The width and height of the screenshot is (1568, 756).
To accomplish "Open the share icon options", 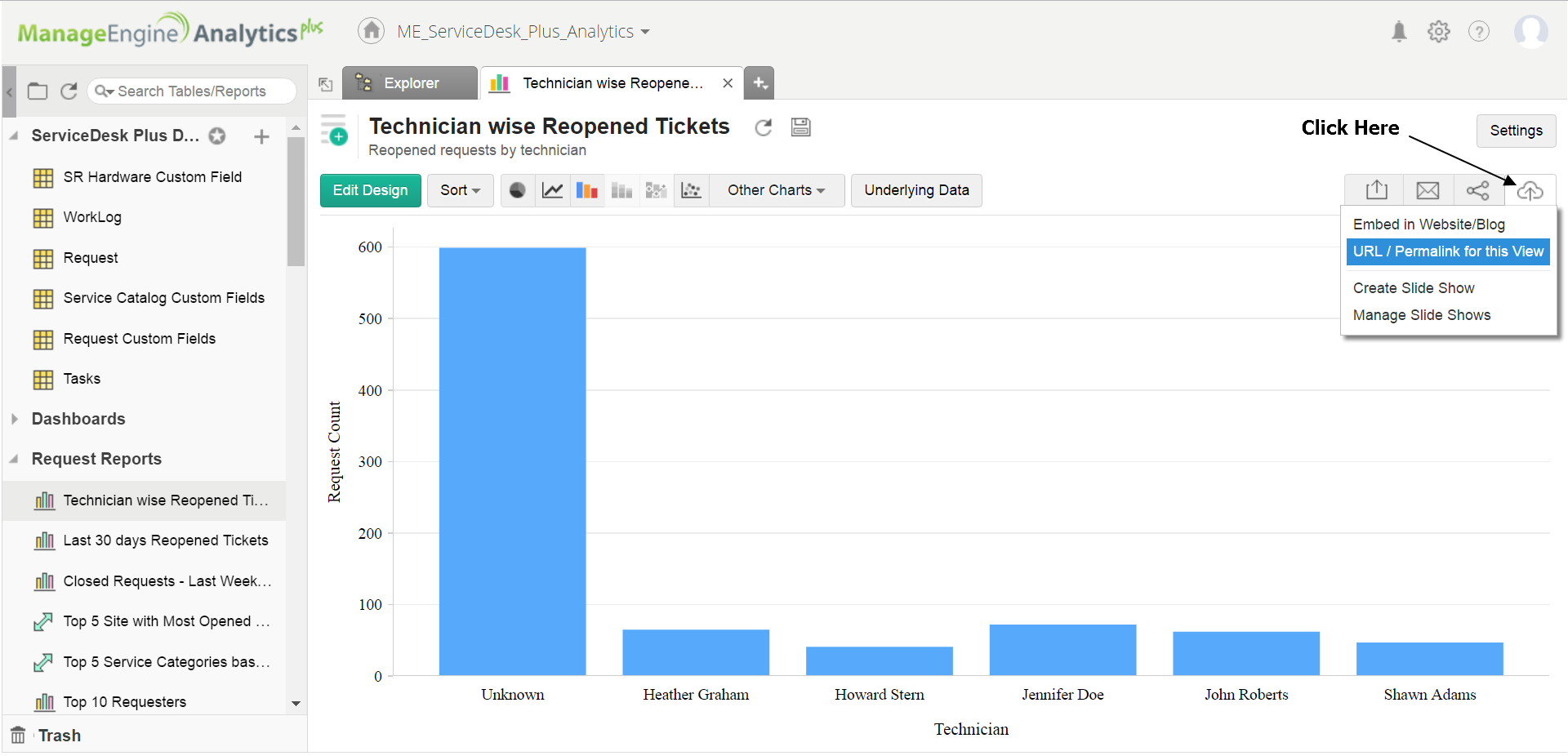I will 1477,190.
